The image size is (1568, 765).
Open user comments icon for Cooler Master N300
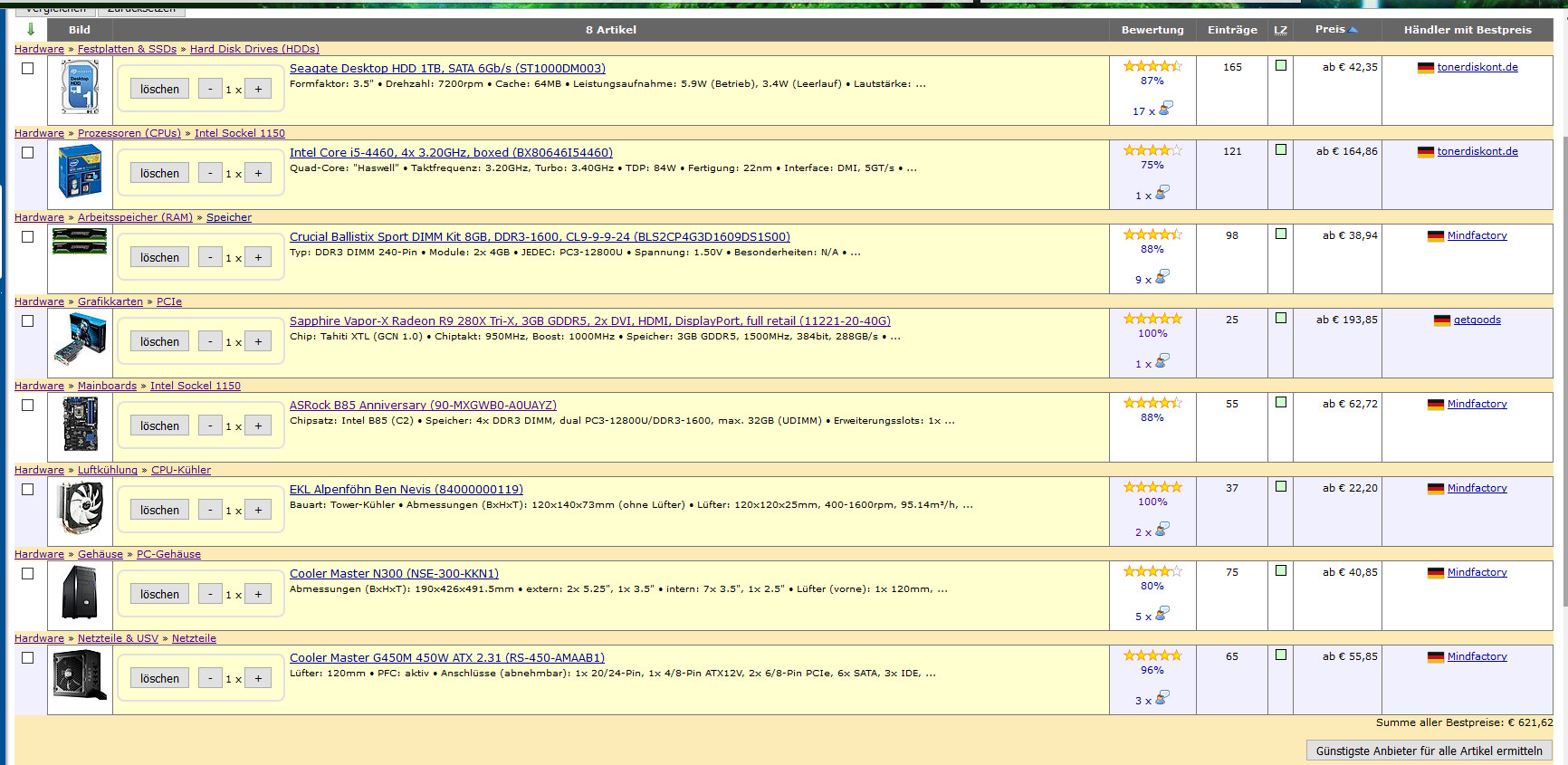pyautogui.click(x=1162, y=613)
